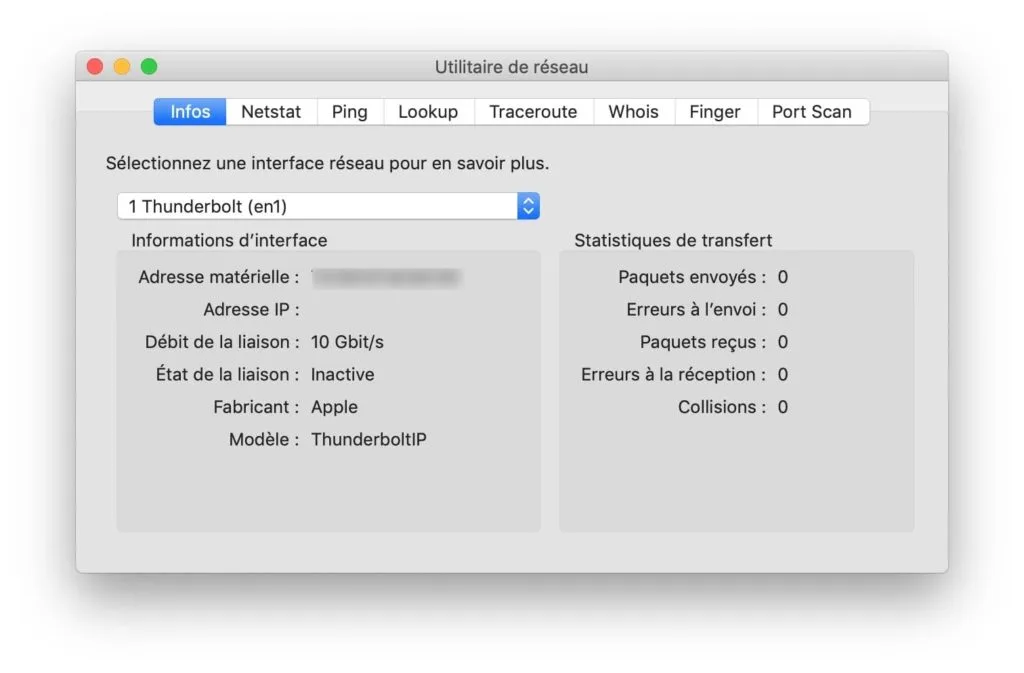Open the network interface dropdown
The height and width of the screenshot is (673, 1024).
point(320,205)
